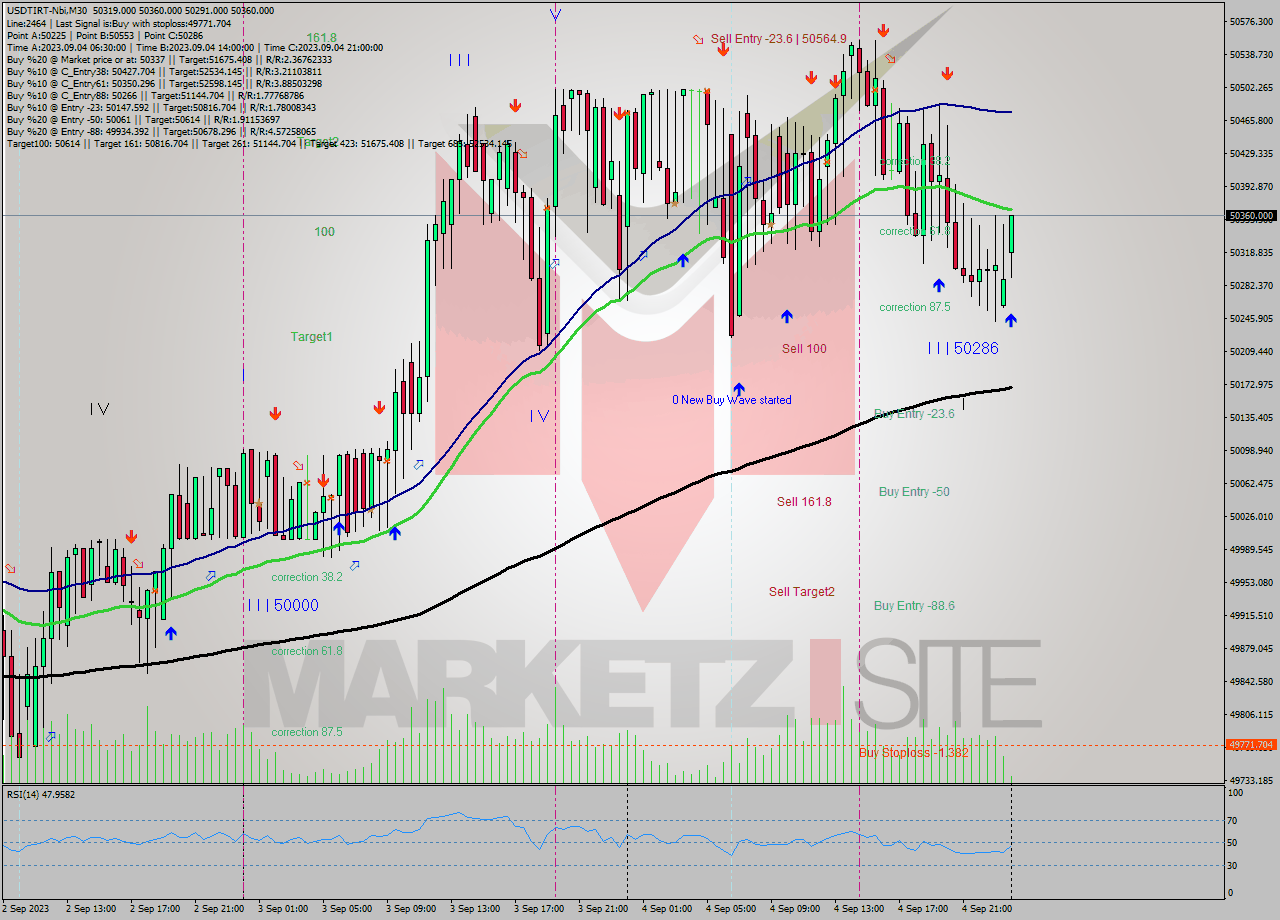Viewport: 1280px width, 920px height.
Task: Click price axis value 50062.475
Action: 1251,483
